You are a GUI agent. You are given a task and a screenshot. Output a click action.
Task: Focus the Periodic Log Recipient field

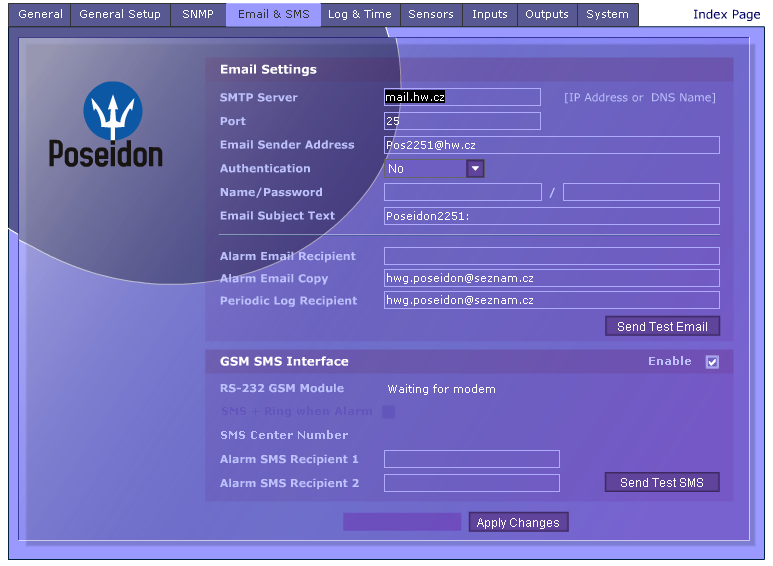point(552,300)
